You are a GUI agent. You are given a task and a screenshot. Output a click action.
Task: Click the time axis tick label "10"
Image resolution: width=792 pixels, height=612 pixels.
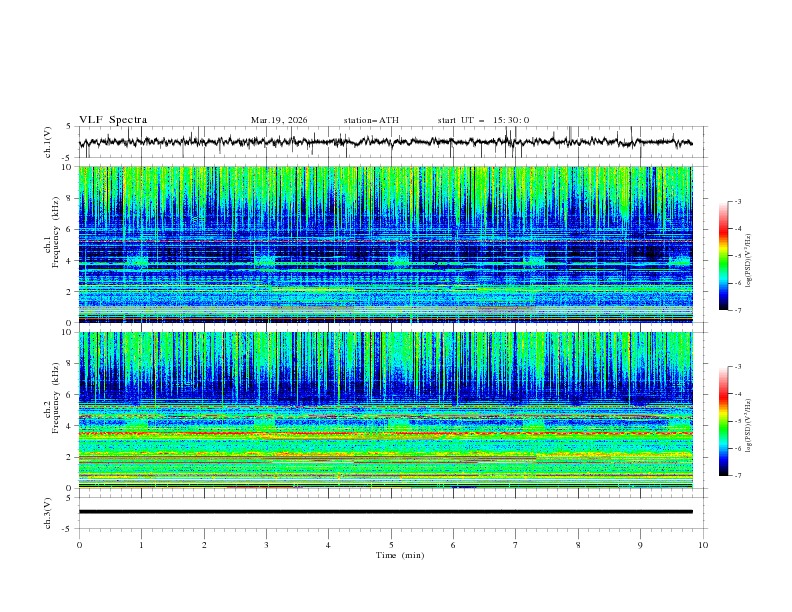click(x=703, y=545)
